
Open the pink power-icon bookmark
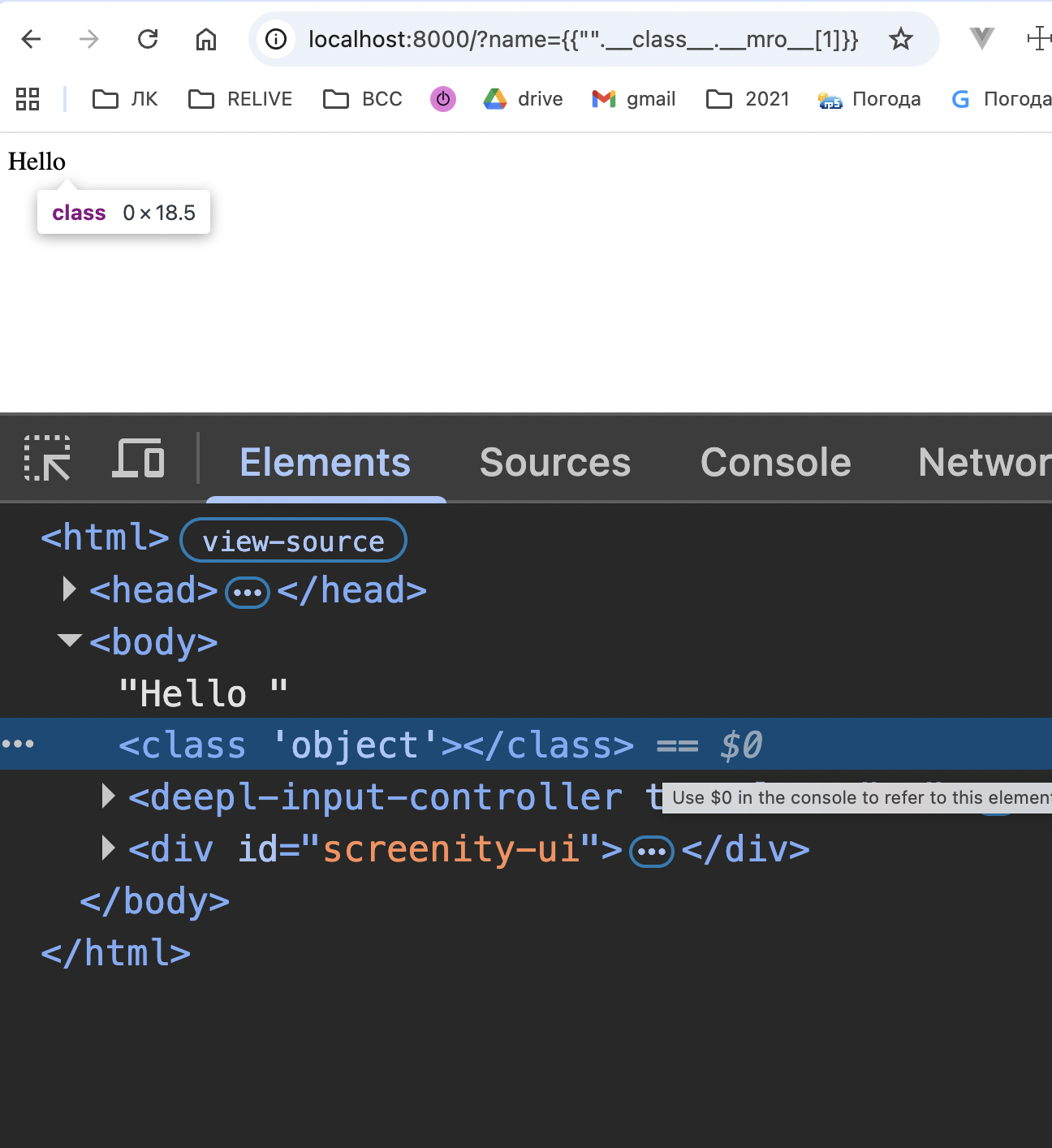(x=443, y=99)
